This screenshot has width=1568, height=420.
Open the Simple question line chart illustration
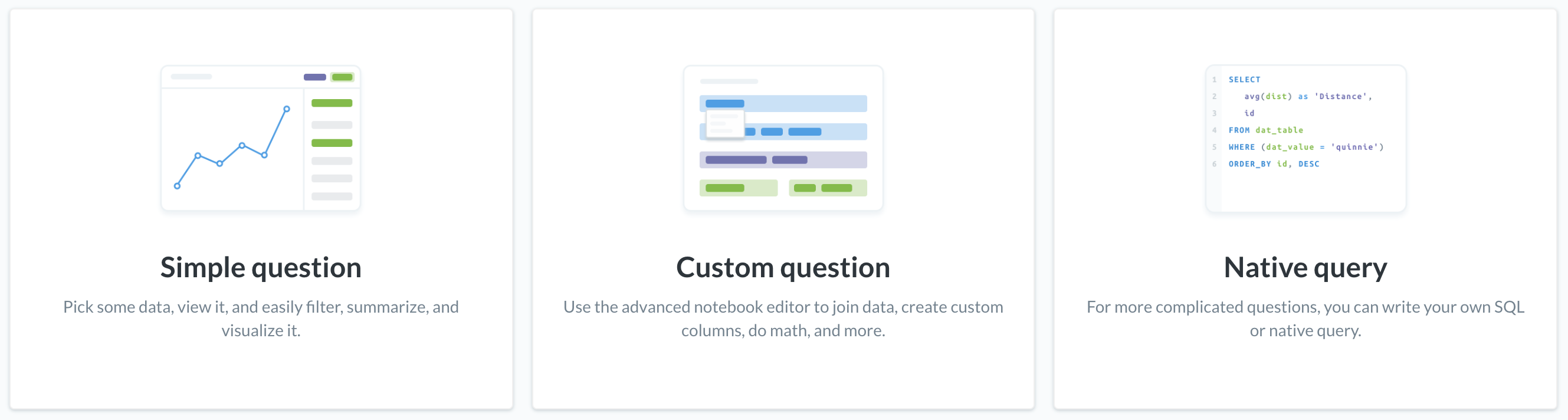click(x=261, y=138)
